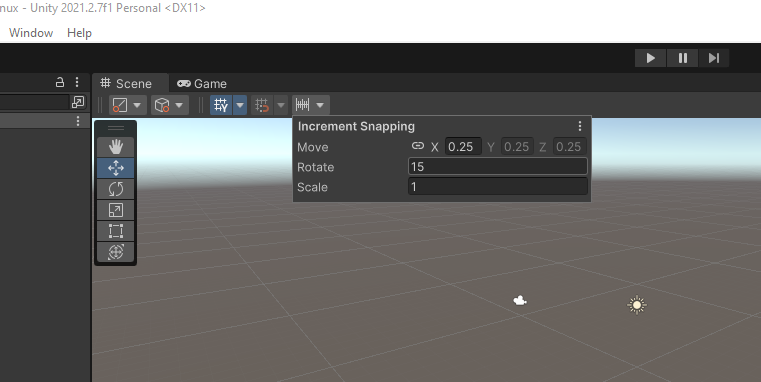The image size is (761, 382).
Task: Open handle rotation dropdown arrow
Action: click(179, 105)
